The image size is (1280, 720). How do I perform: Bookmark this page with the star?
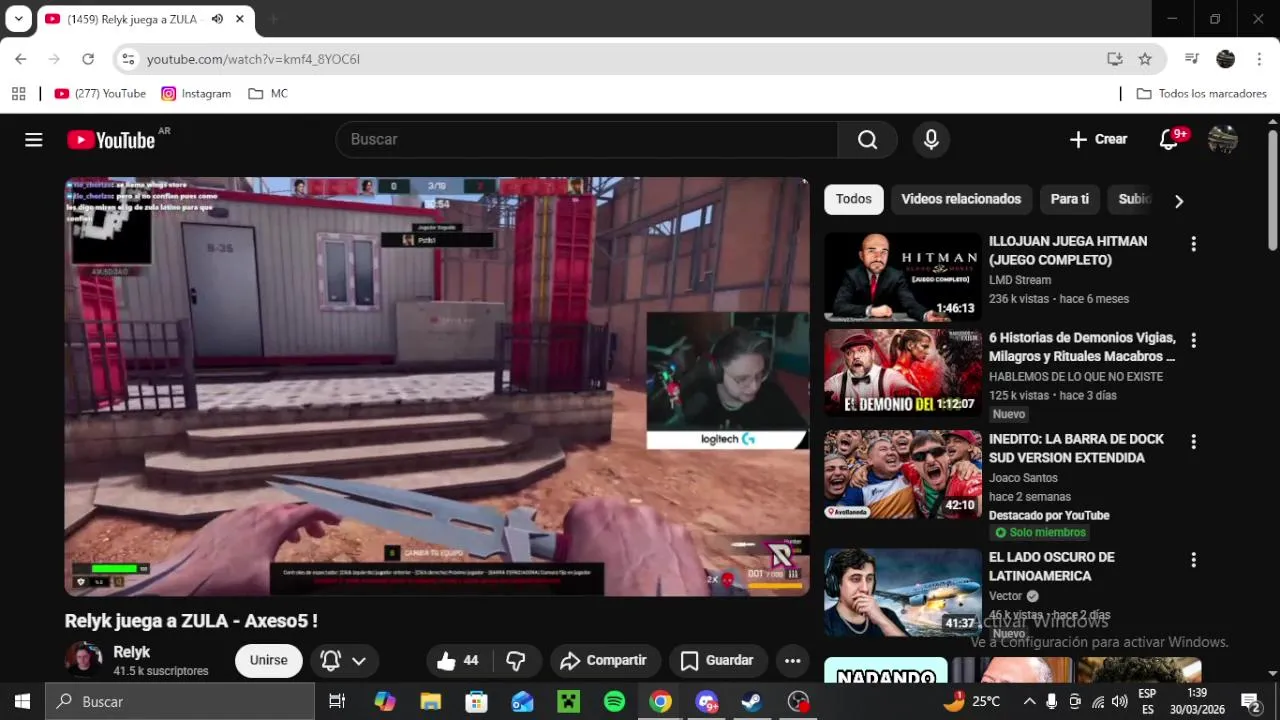point(1145,59)
